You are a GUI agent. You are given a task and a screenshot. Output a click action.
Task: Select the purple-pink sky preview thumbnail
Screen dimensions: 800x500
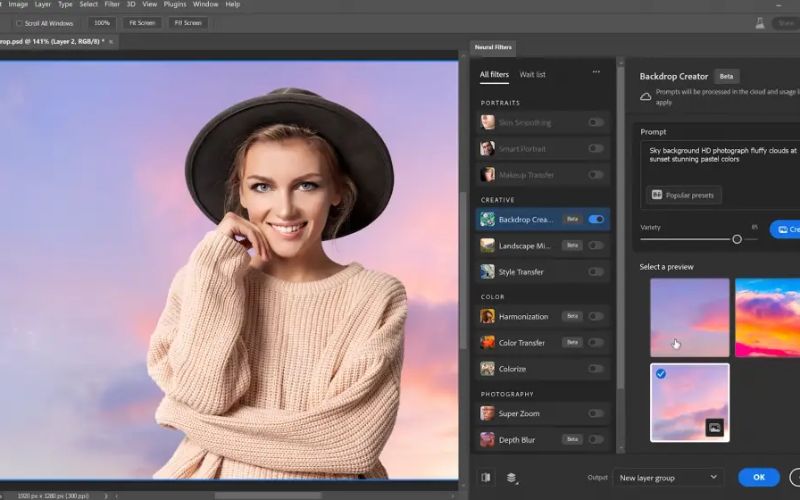690,317
